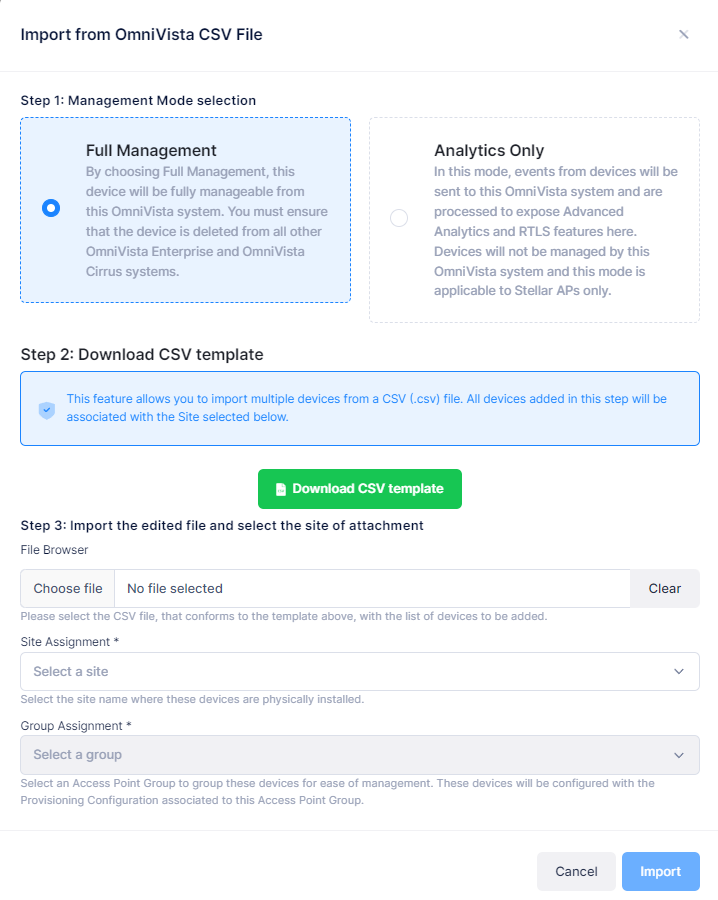Click the Full Management heading text

pos(151,150)
